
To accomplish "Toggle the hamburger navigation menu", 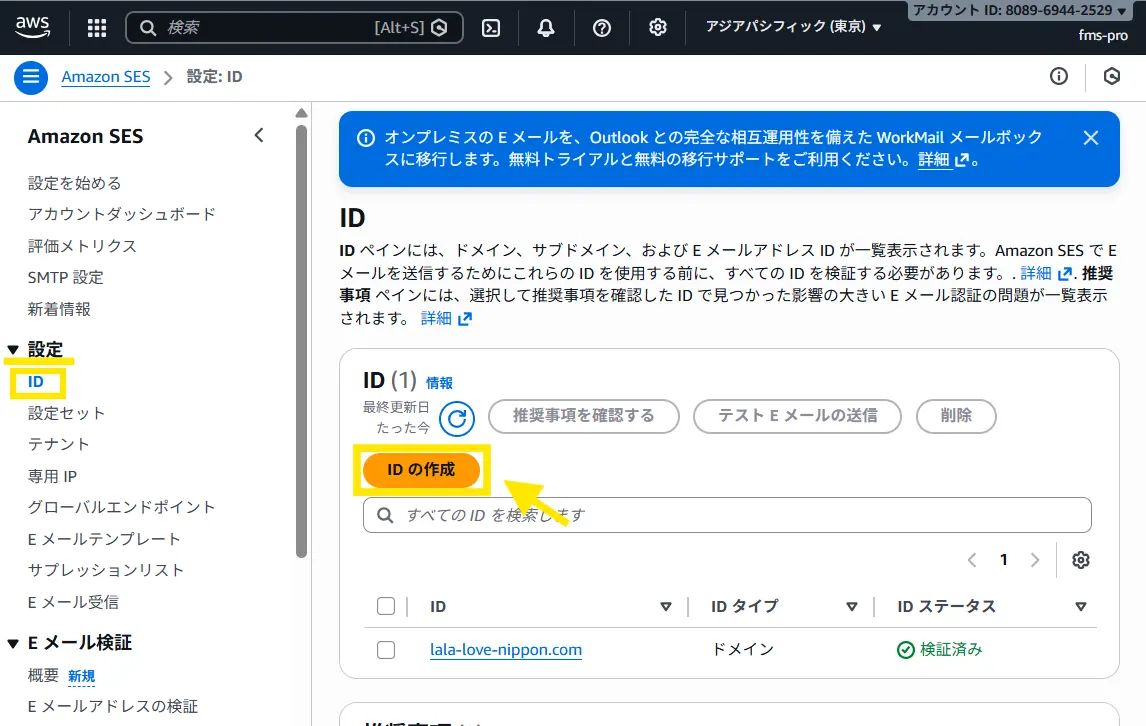I will pyautogui.click(x=31, y=77).
